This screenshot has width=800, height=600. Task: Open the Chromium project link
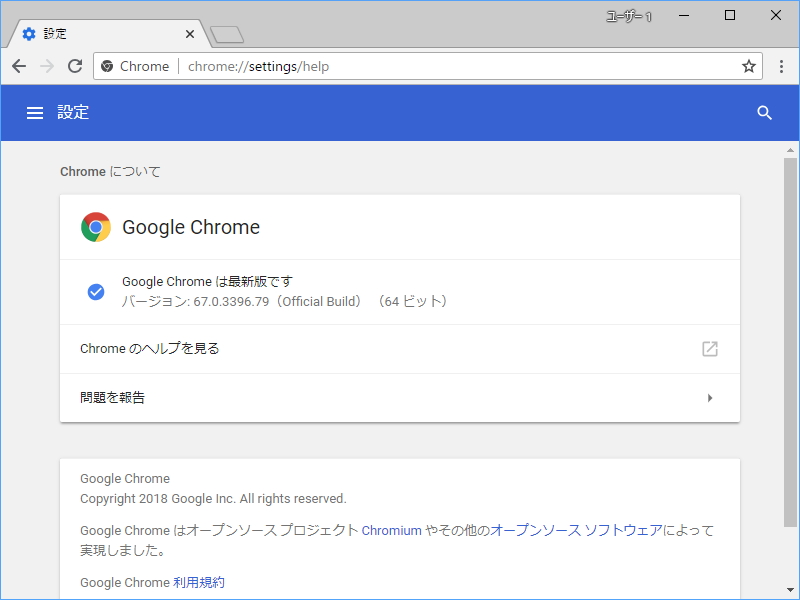392,530
